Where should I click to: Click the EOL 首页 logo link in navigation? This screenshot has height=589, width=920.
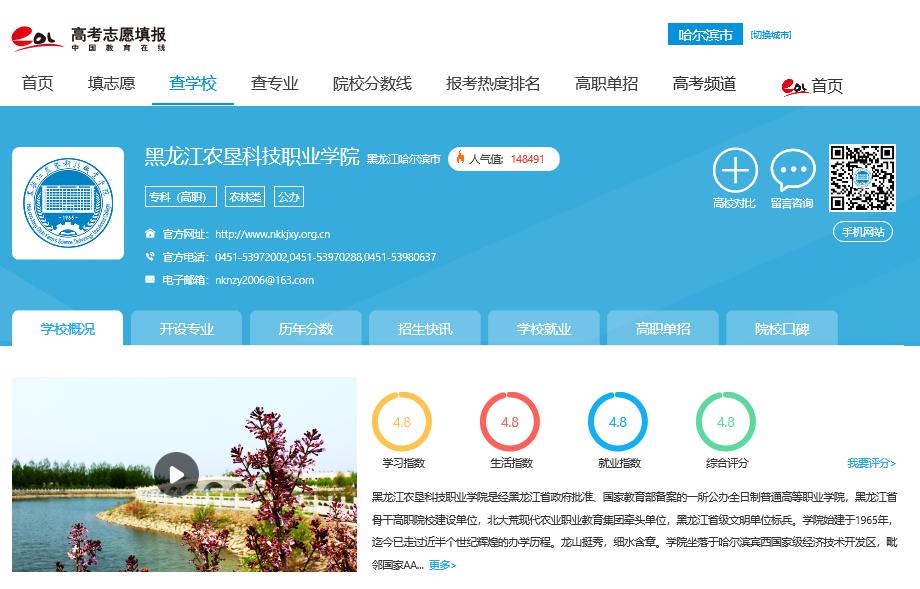point(812,86)
